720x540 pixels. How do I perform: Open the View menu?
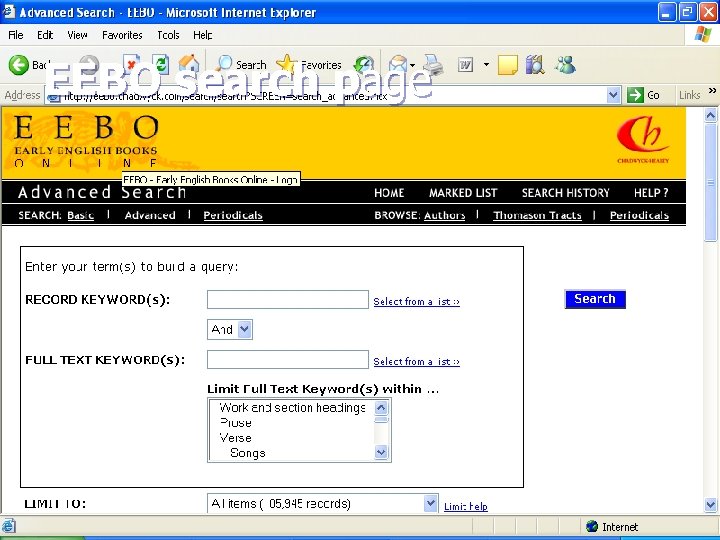pyautogui.click(x=77, y=35)
